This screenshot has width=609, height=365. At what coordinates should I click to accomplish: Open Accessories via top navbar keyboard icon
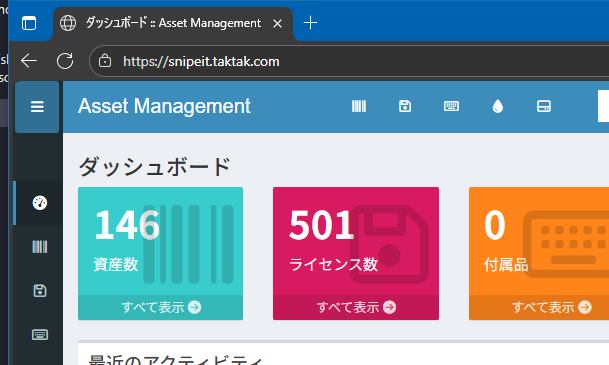451,106
